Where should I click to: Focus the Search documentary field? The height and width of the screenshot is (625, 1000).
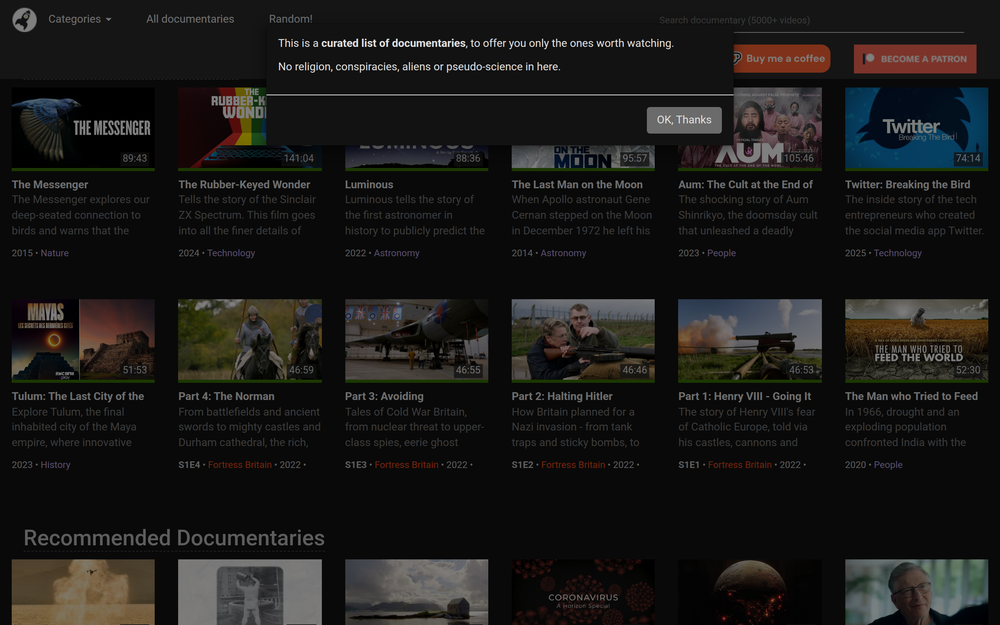tap(811, 20)
